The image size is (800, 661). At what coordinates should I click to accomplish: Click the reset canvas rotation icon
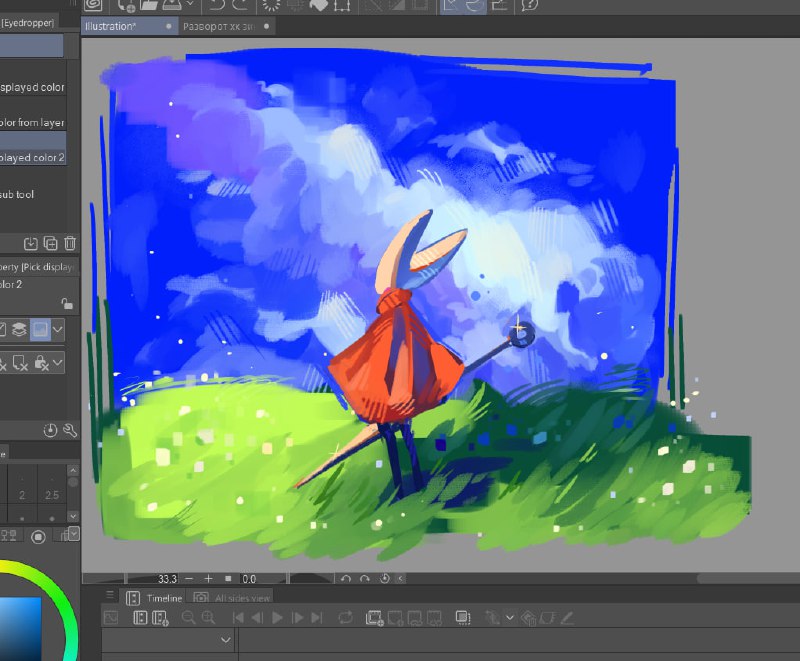385,578
